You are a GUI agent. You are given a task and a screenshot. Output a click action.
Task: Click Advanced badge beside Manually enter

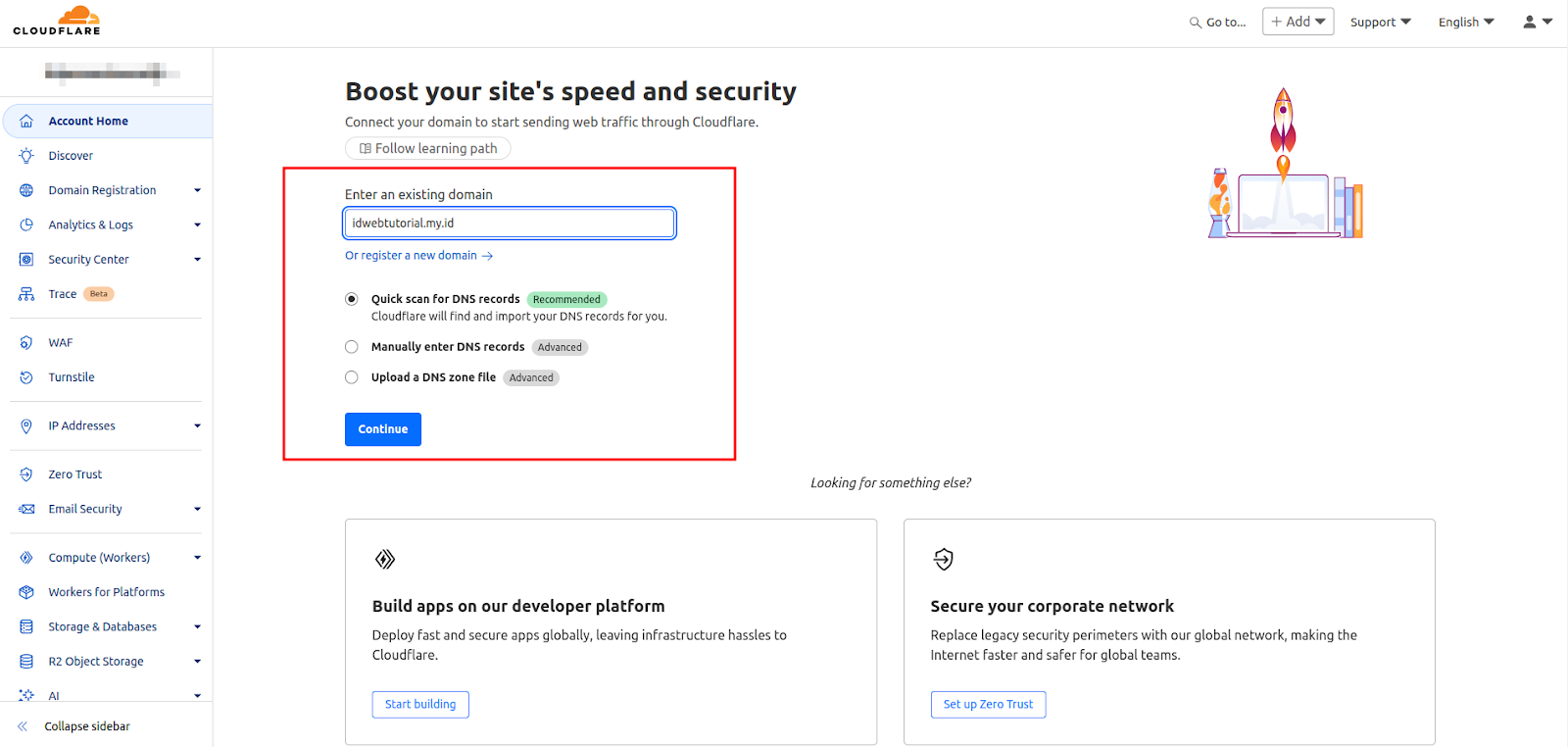click(560, 347)
